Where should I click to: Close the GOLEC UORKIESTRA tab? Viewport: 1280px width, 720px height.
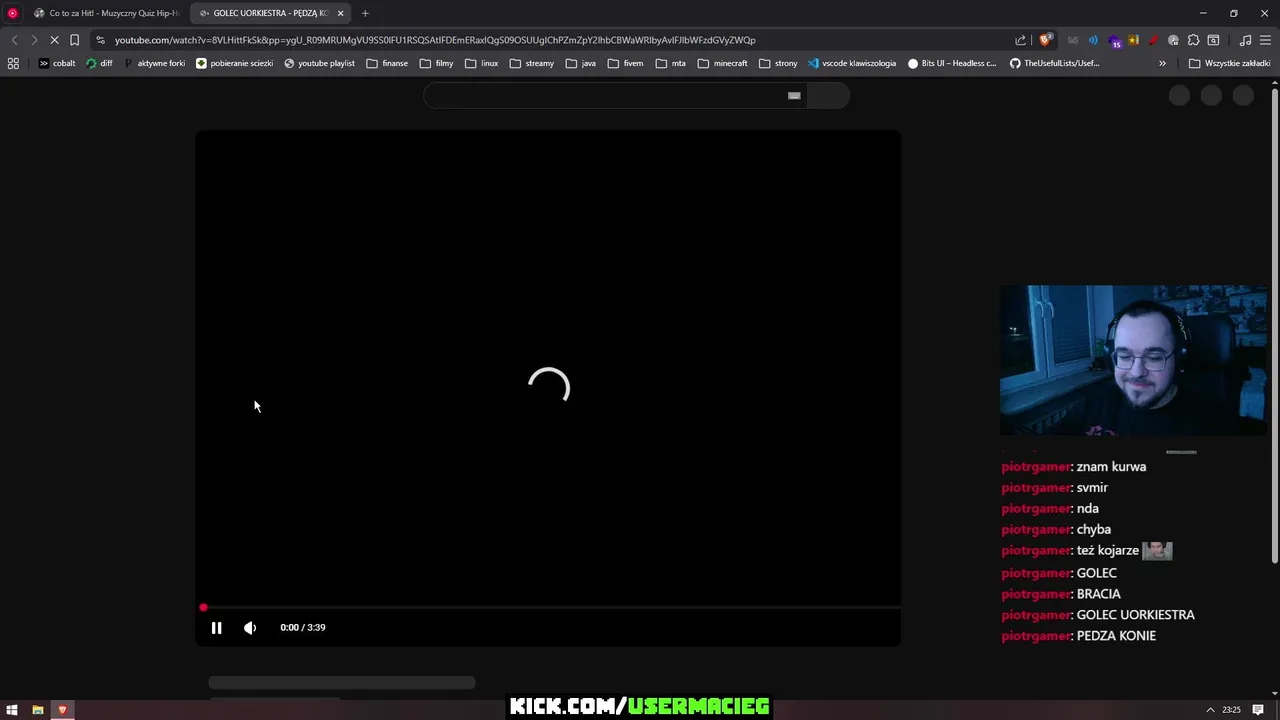point(341,13)
